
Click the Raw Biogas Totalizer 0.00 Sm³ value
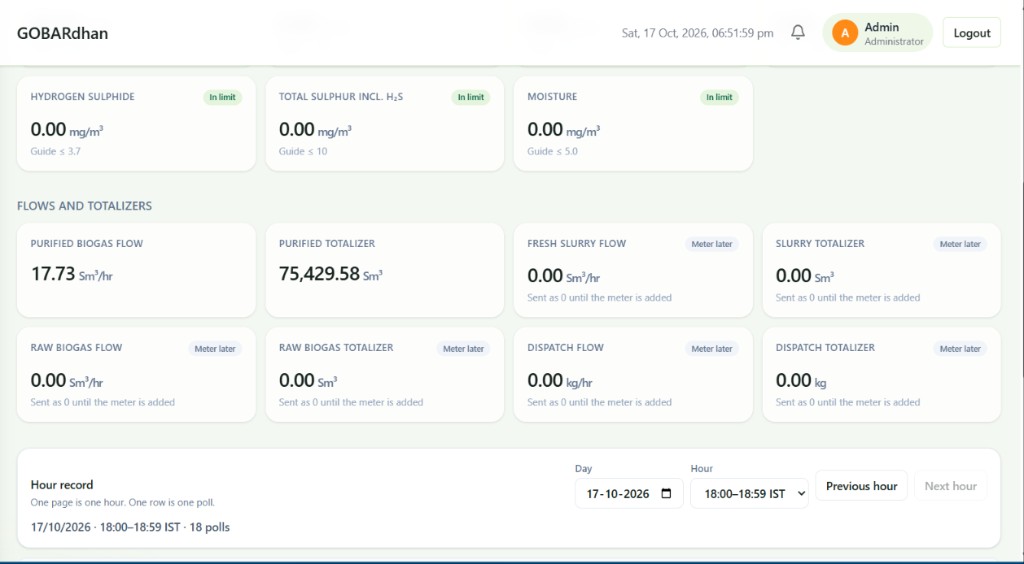pyautogui.click(x=308, y=381)
